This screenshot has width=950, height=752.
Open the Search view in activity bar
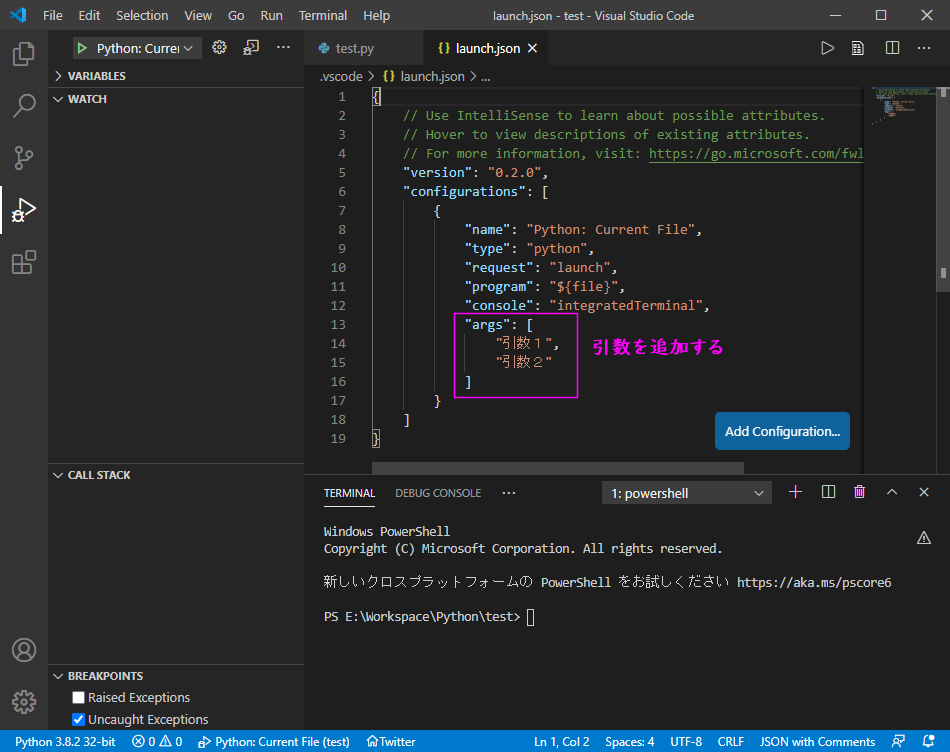(24, 105)
